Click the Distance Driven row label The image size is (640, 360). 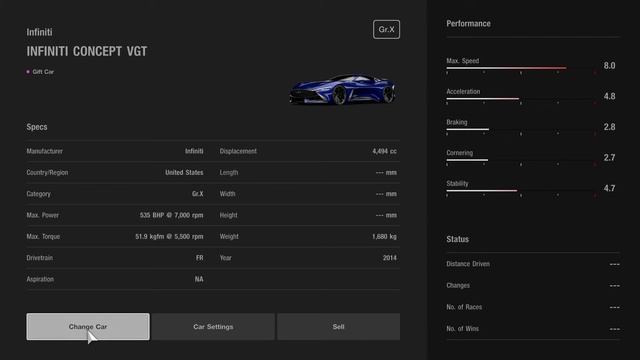(468, 264)
